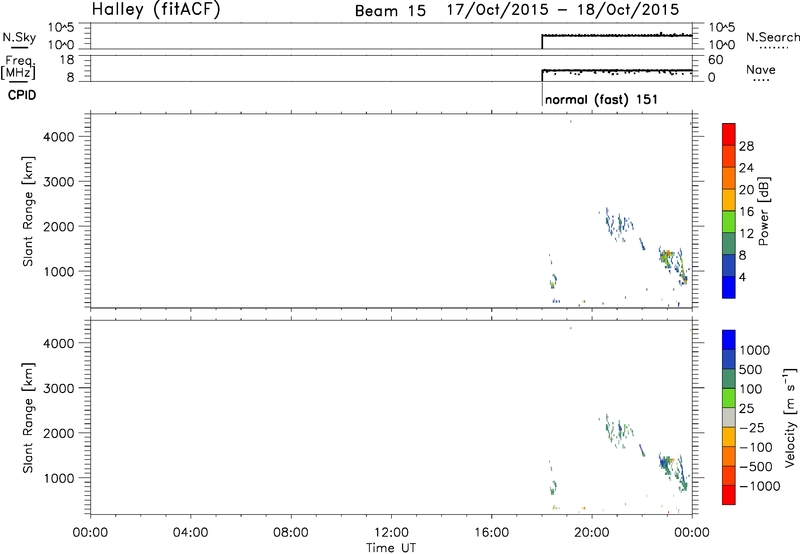This screenshot has width=800, height=554.
Task: Click the "04:00" time tick label
Action: pyautogui.click(x=190, y=533)
